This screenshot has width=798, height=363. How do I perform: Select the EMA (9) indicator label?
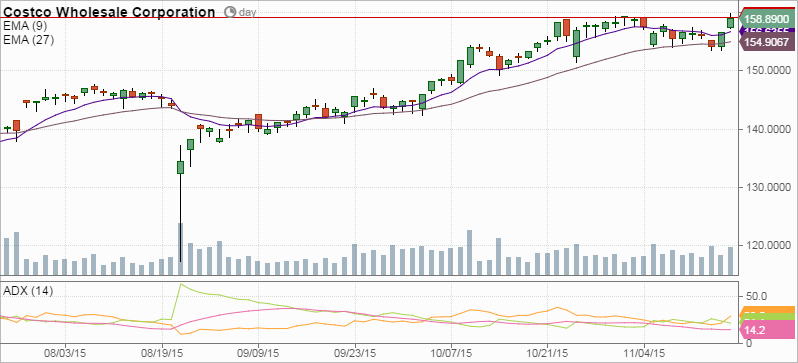pyautogui.click(x=25, y=25)
